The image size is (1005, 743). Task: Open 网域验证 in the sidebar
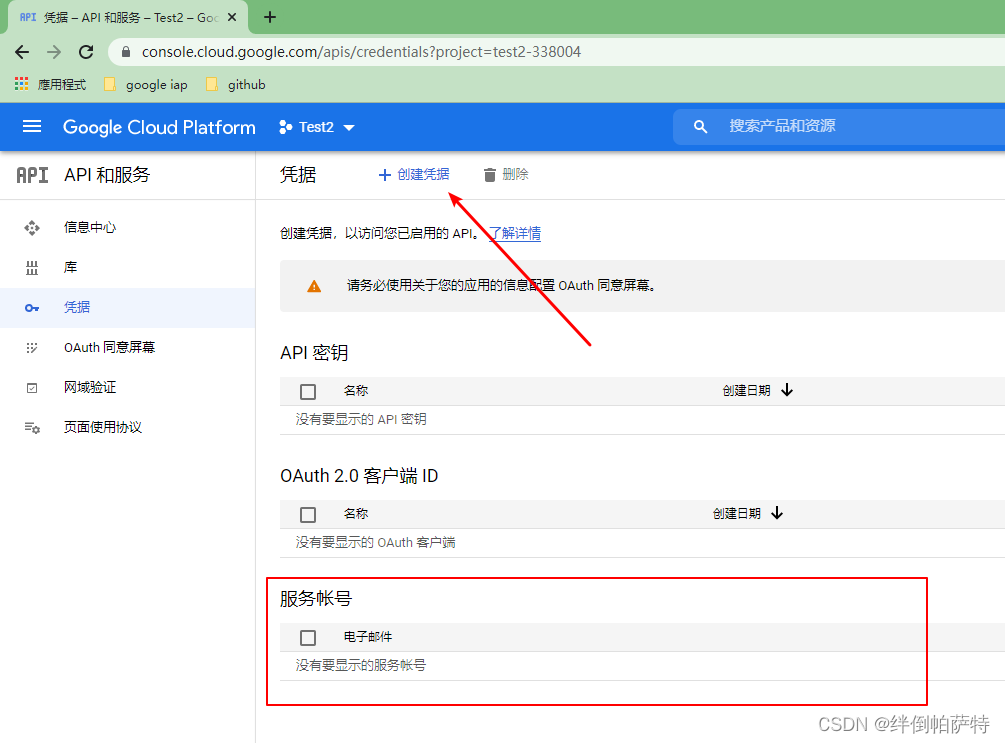[x=128, y=387]
